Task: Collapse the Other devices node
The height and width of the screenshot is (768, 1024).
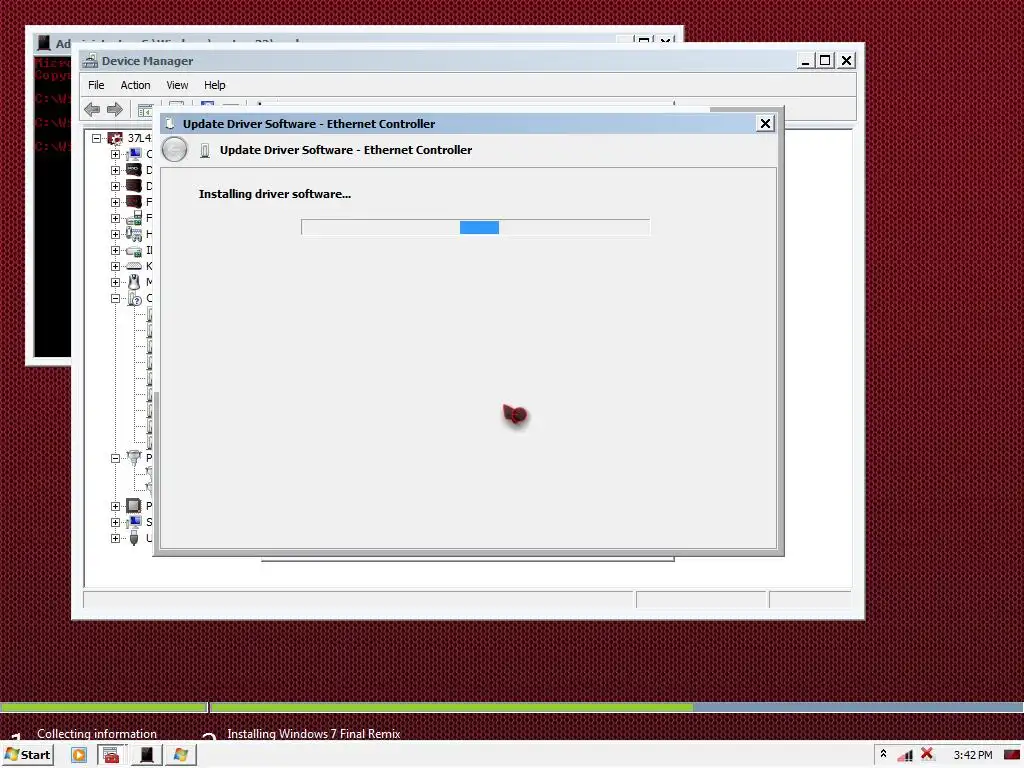Action: [x=116, y=298]
